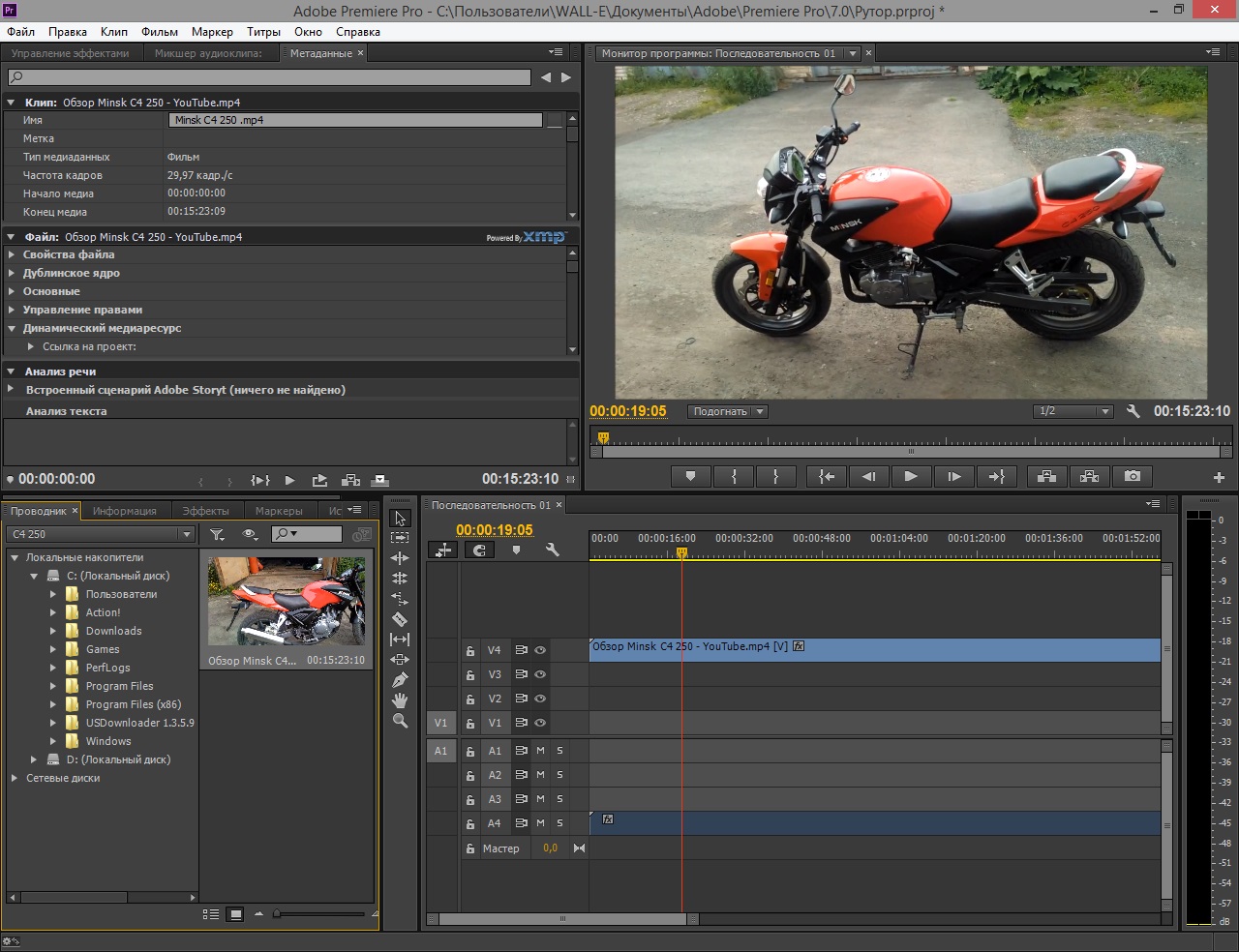Expand the Пользователи folder in the tree
Viewport: 1239px width, 952px height.
53,594
